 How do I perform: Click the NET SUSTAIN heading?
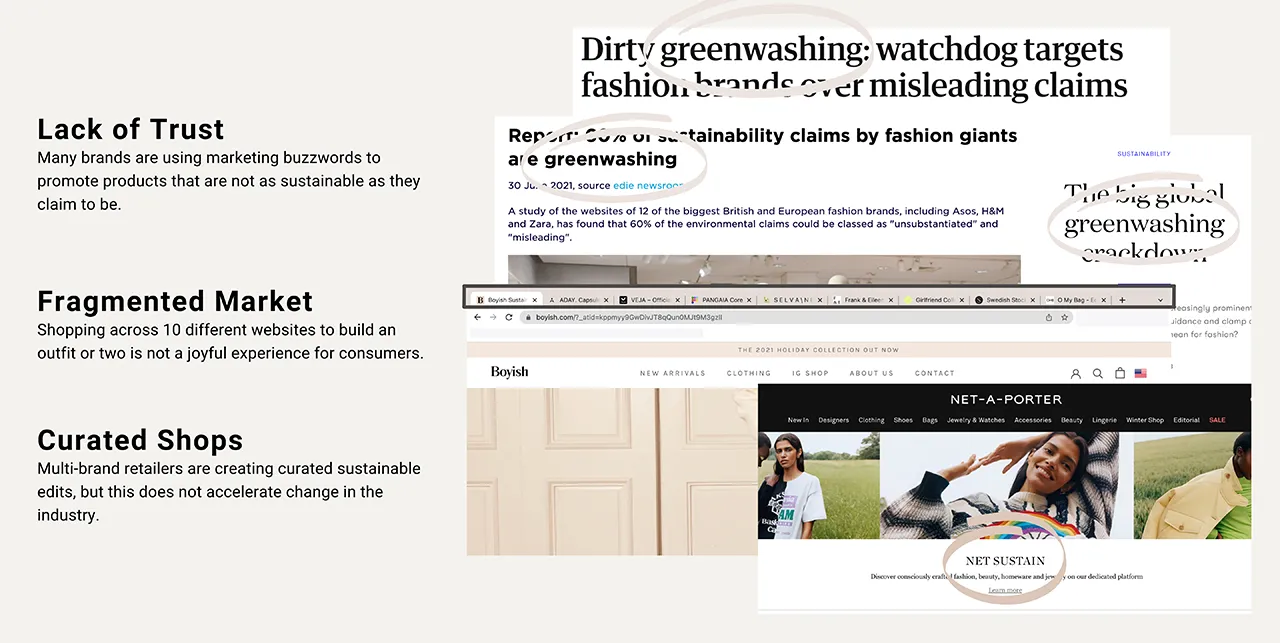tap(1005, 561)
